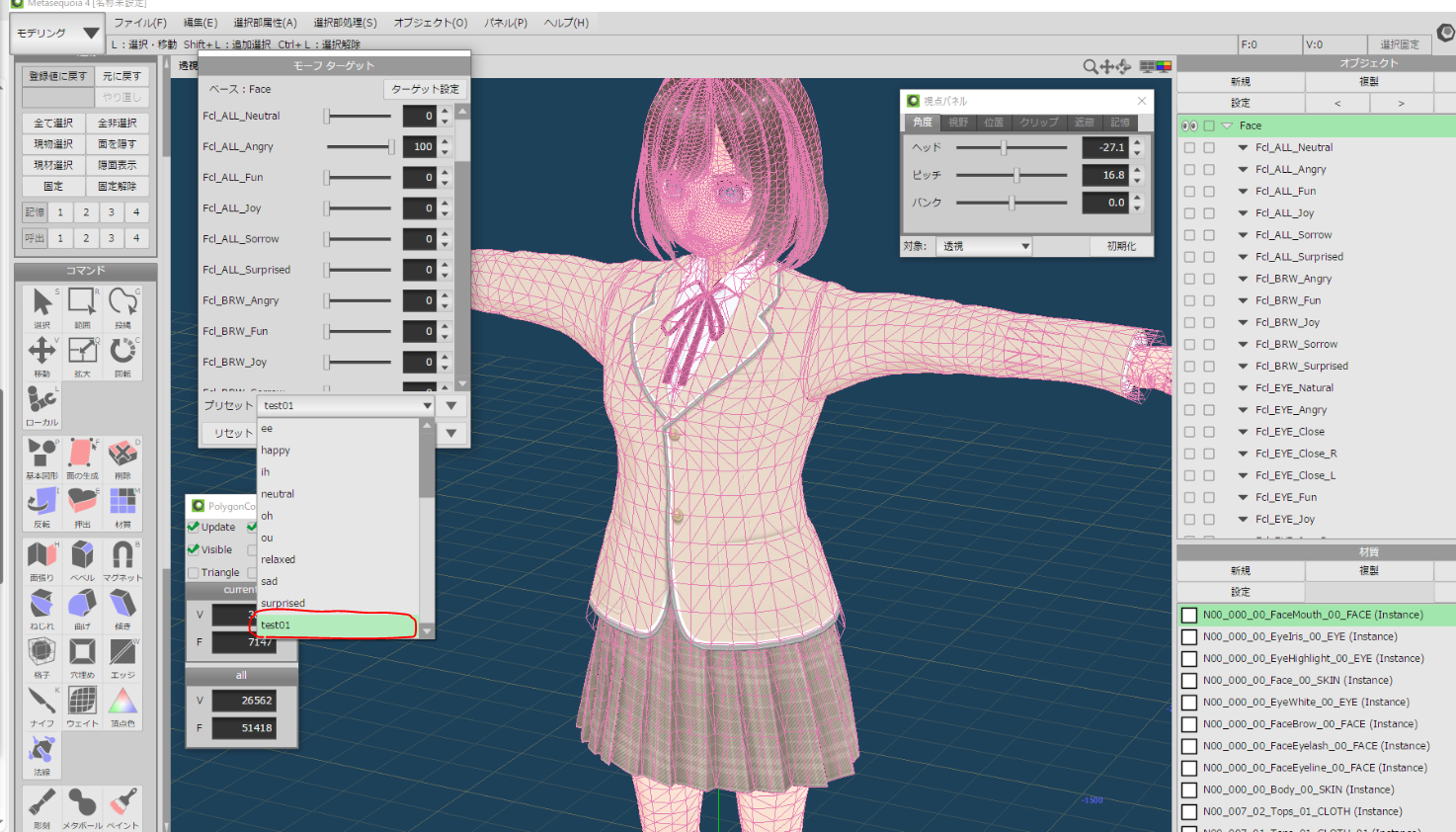Toggle visibility box for Fcl_ALL_Angry
This screenshot has height=832, width=1456.
1189,169
